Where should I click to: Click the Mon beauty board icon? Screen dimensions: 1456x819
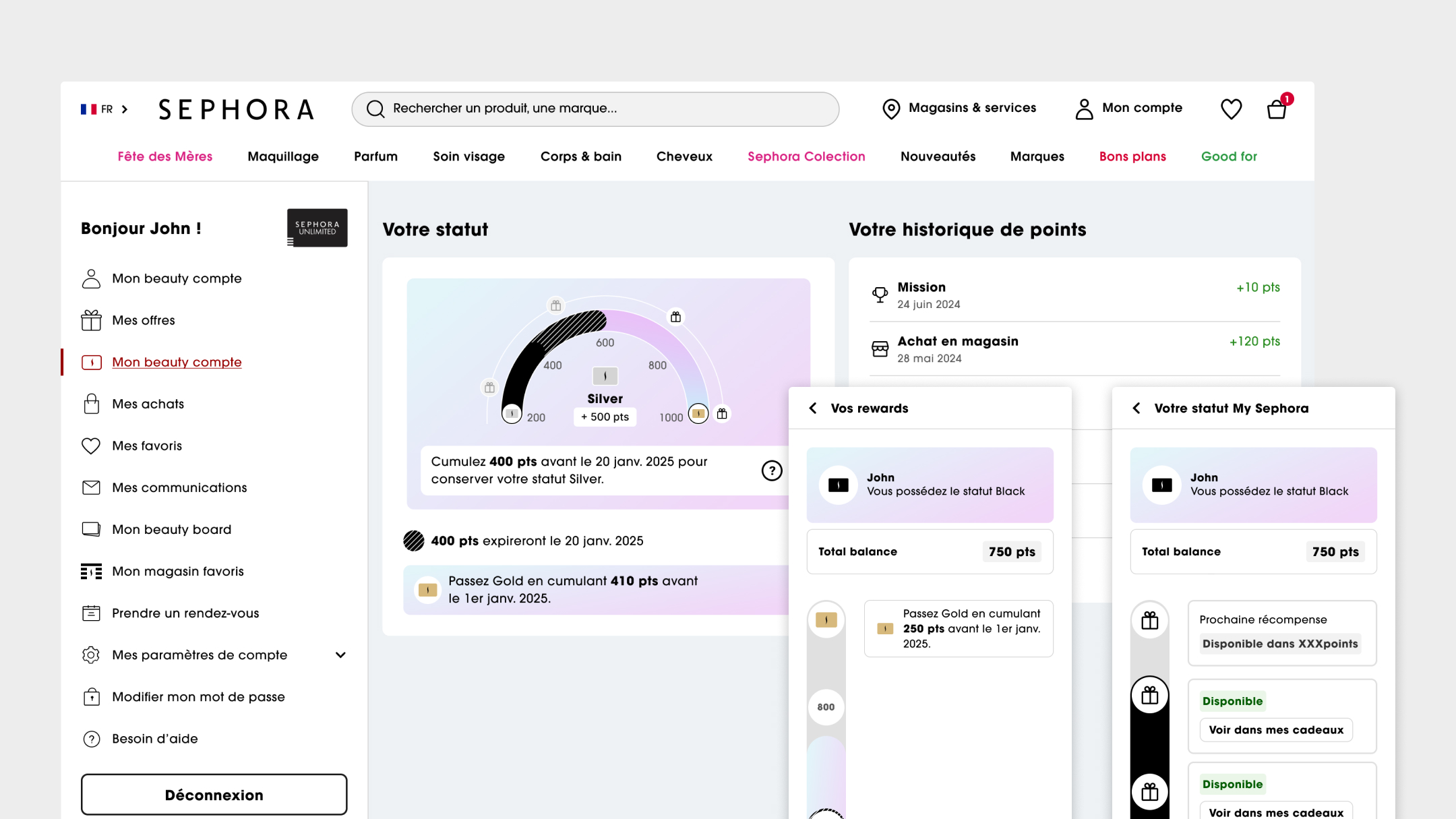[x=91, y=529]
